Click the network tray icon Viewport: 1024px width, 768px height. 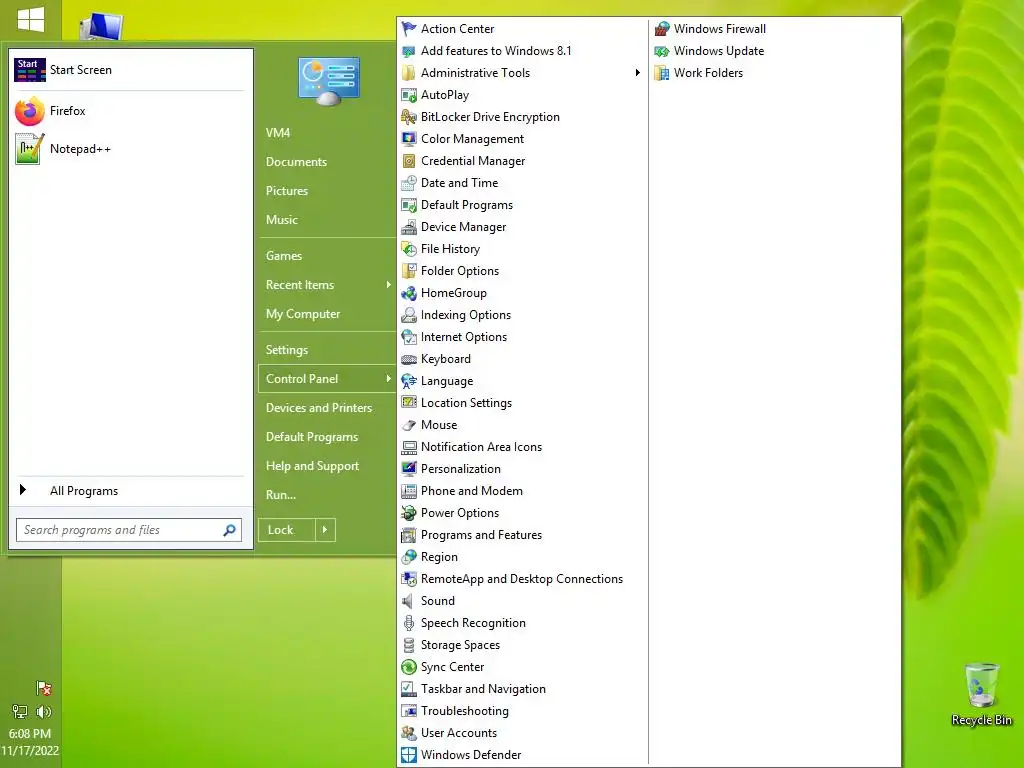coord(20,712)
